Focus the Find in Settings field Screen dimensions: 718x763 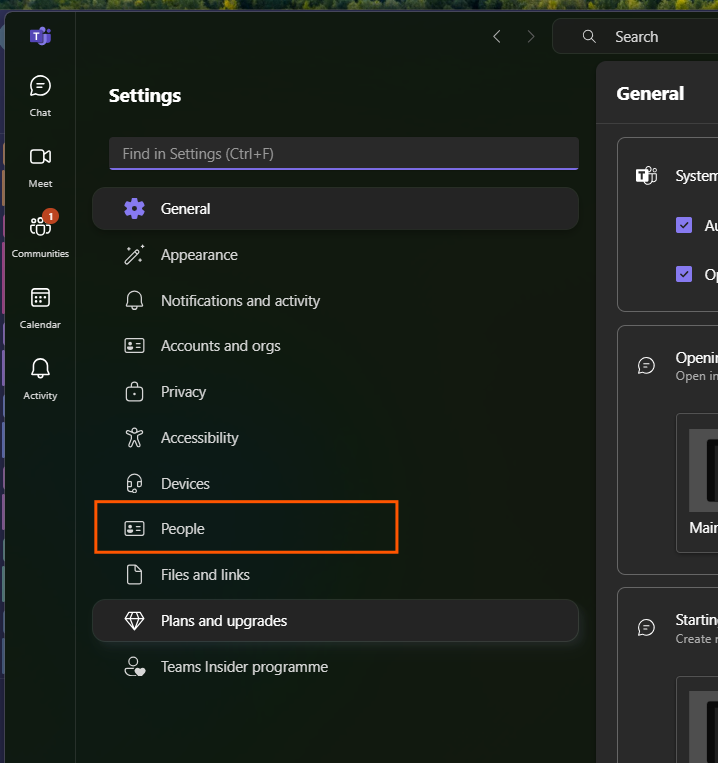pyautogui.click(x=344, y=154)
